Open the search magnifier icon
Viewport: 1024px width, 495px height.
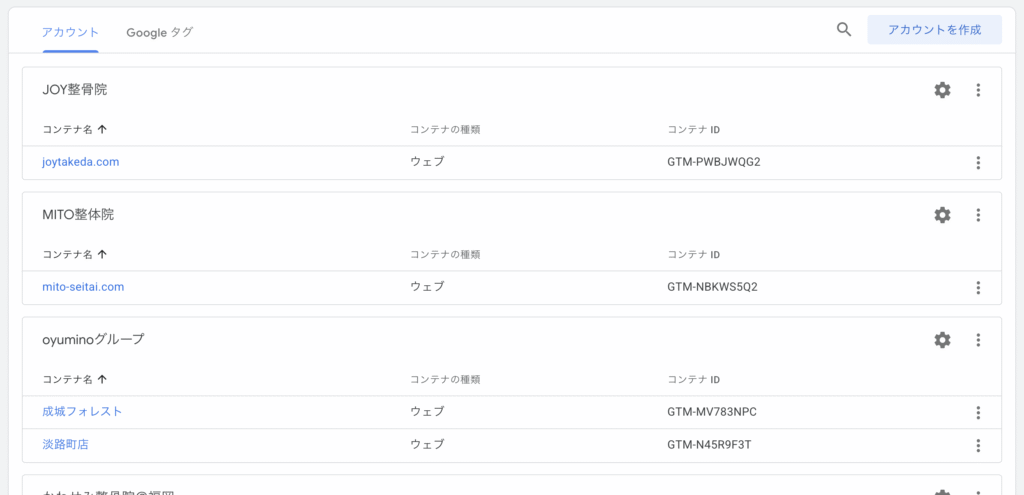pos(844,30)
